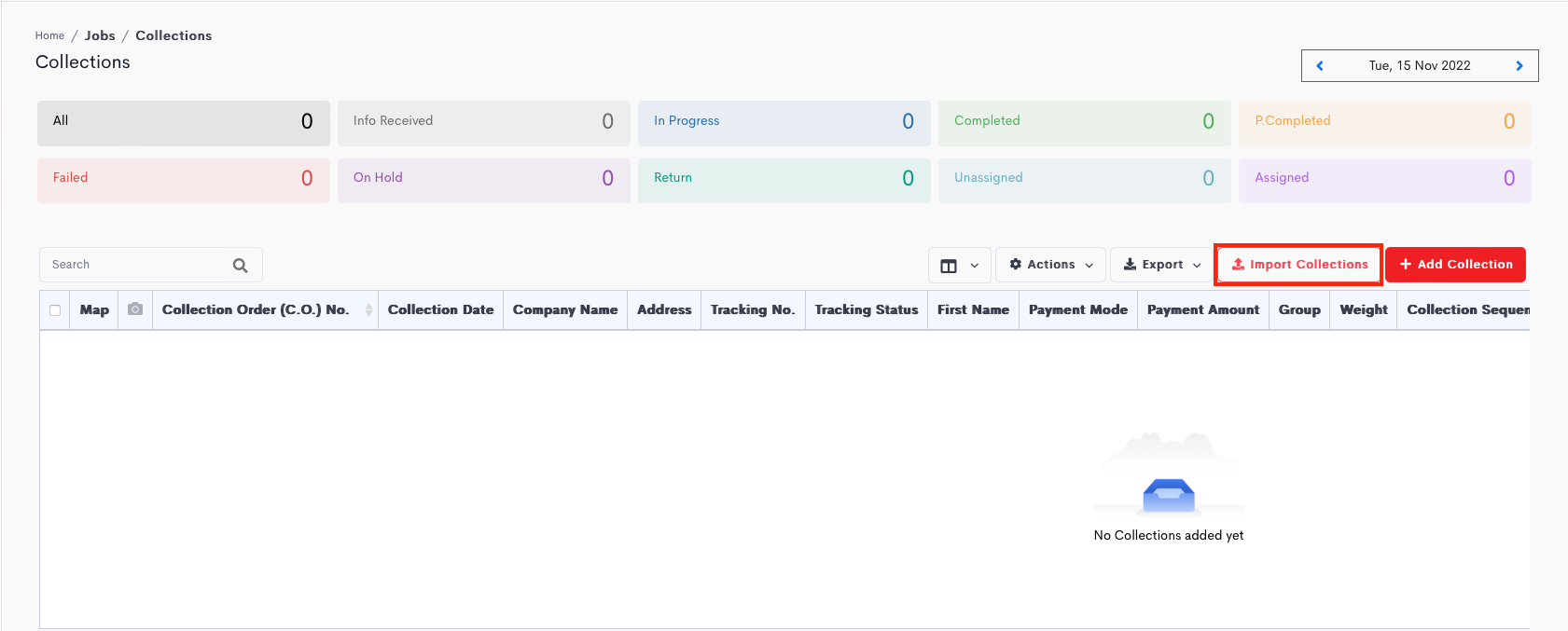Image resolution: width=1568 pixels, height=631 pixels.
Task: Go to previous date with left arrow
Action: pyautogui.click(x=1320, y=66)
